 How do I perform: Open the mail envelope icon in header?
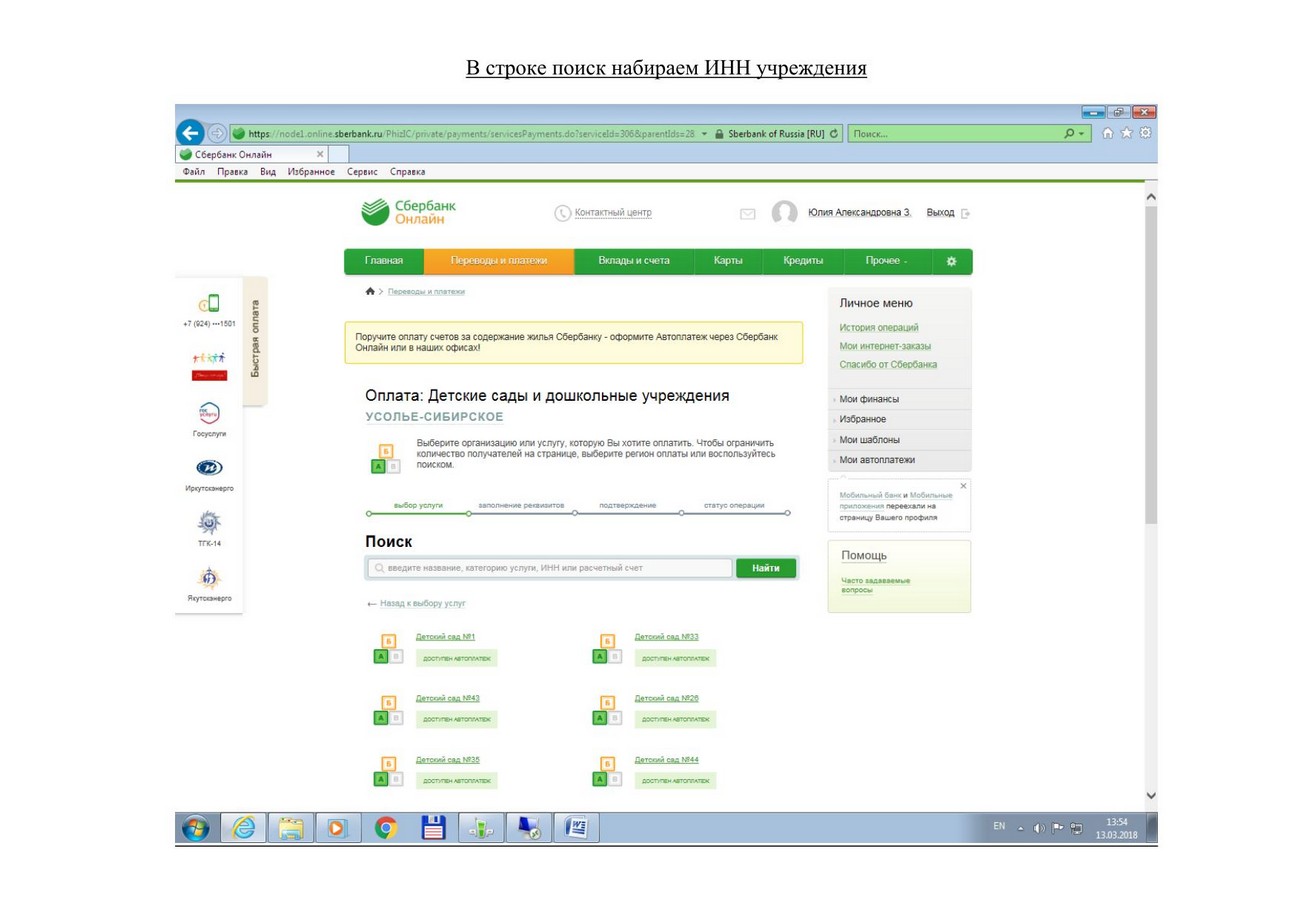pyautogui.click(x=747, y=213)
